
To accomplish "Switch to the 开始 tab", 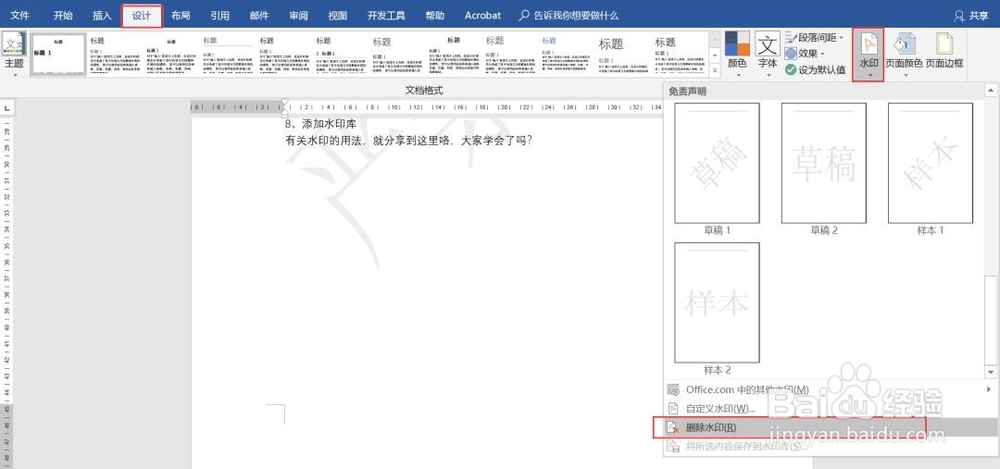I will [x=62, y=15].
